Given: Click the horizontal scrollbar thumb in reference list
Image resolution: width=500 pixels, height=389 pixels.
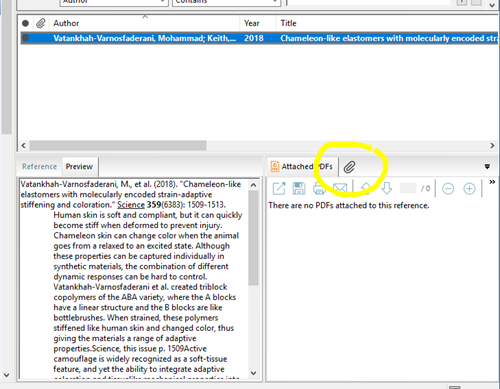Looking at the screenshot, I should coord(118,146).
